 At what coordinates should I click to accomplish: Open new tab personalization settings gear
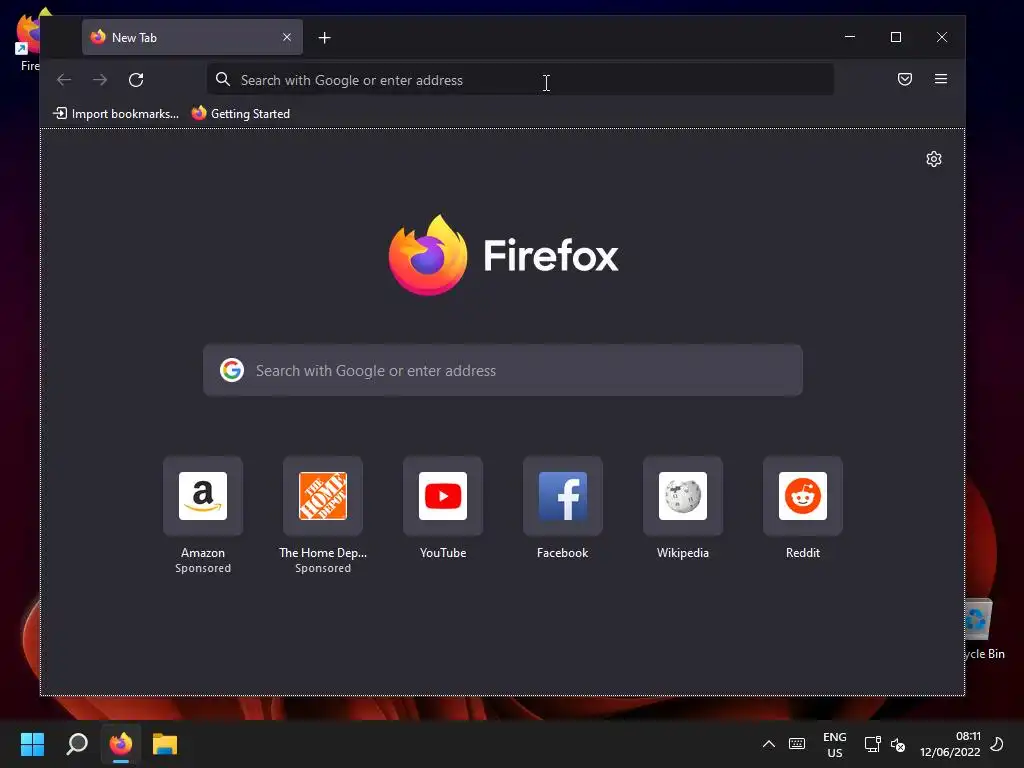pyautogui.click(x=934, y=159)
